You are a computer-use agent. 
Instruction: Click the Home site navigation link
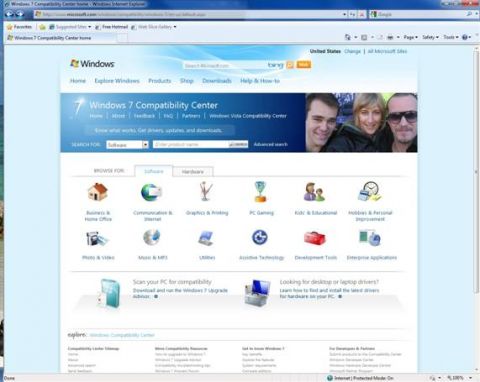(x=78, y=81)
